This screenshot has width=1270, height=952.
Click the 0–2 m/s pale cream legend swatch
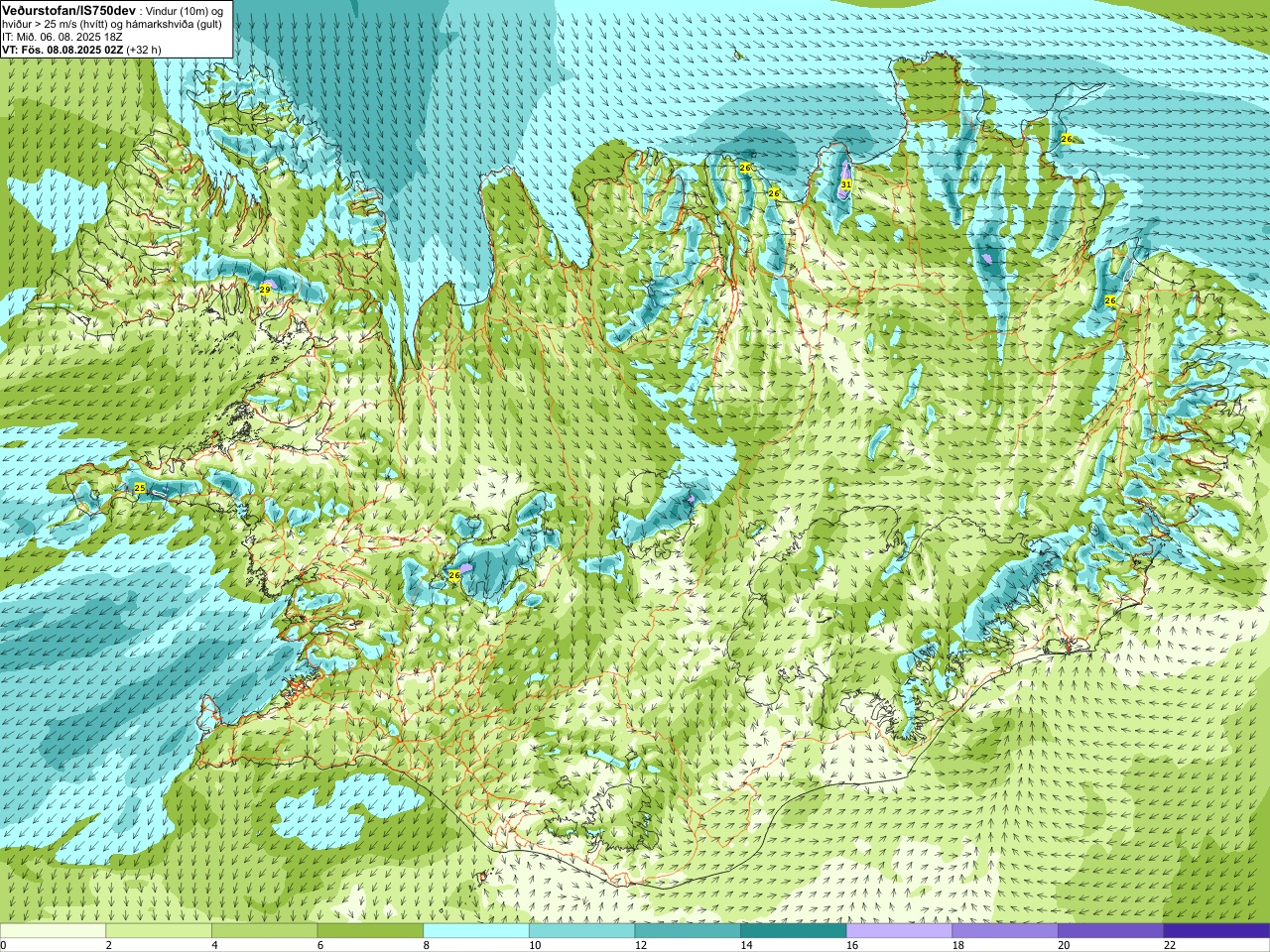pyautogui.click(x=53, y=931)
